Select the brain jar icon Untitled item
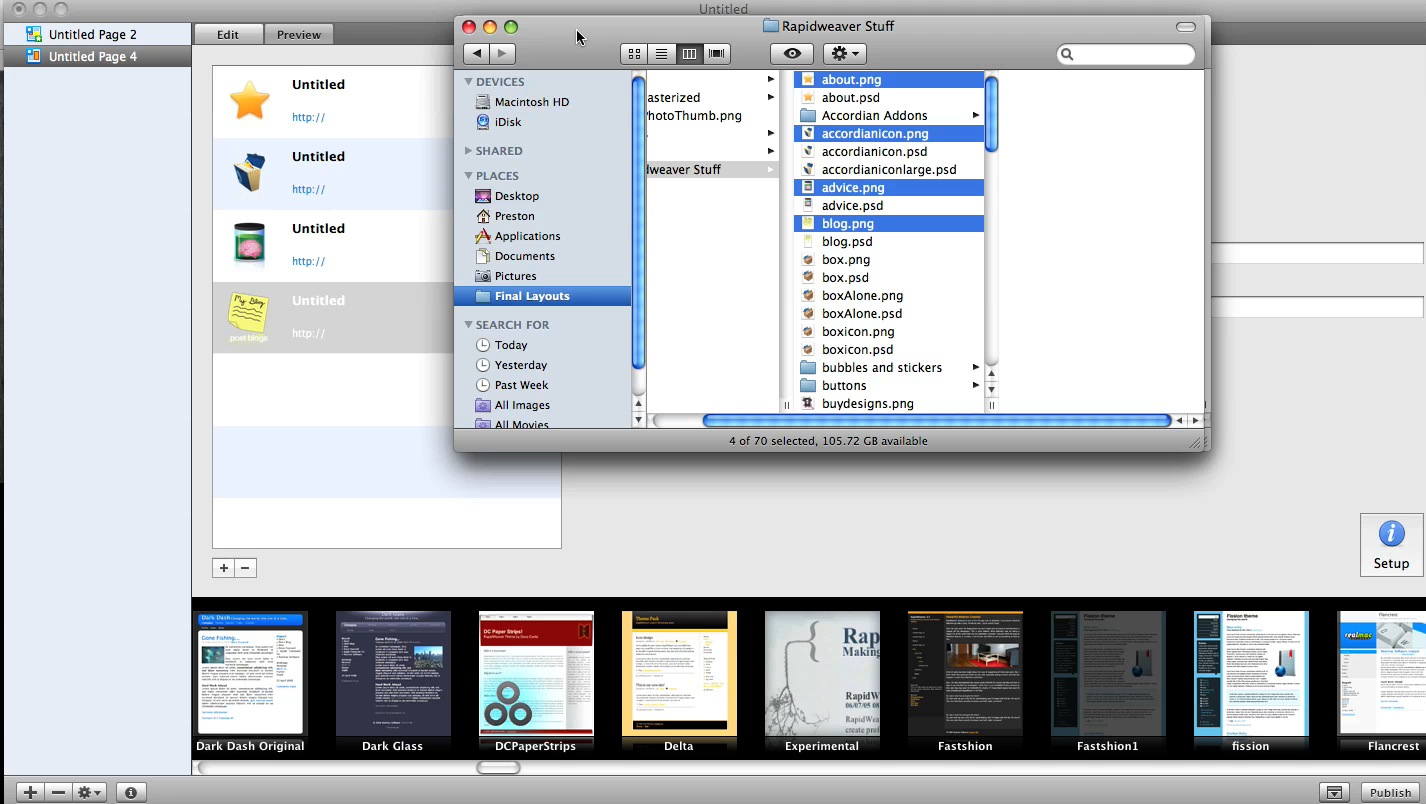Viewport: 1426px width, 804px height. point(334,246)
